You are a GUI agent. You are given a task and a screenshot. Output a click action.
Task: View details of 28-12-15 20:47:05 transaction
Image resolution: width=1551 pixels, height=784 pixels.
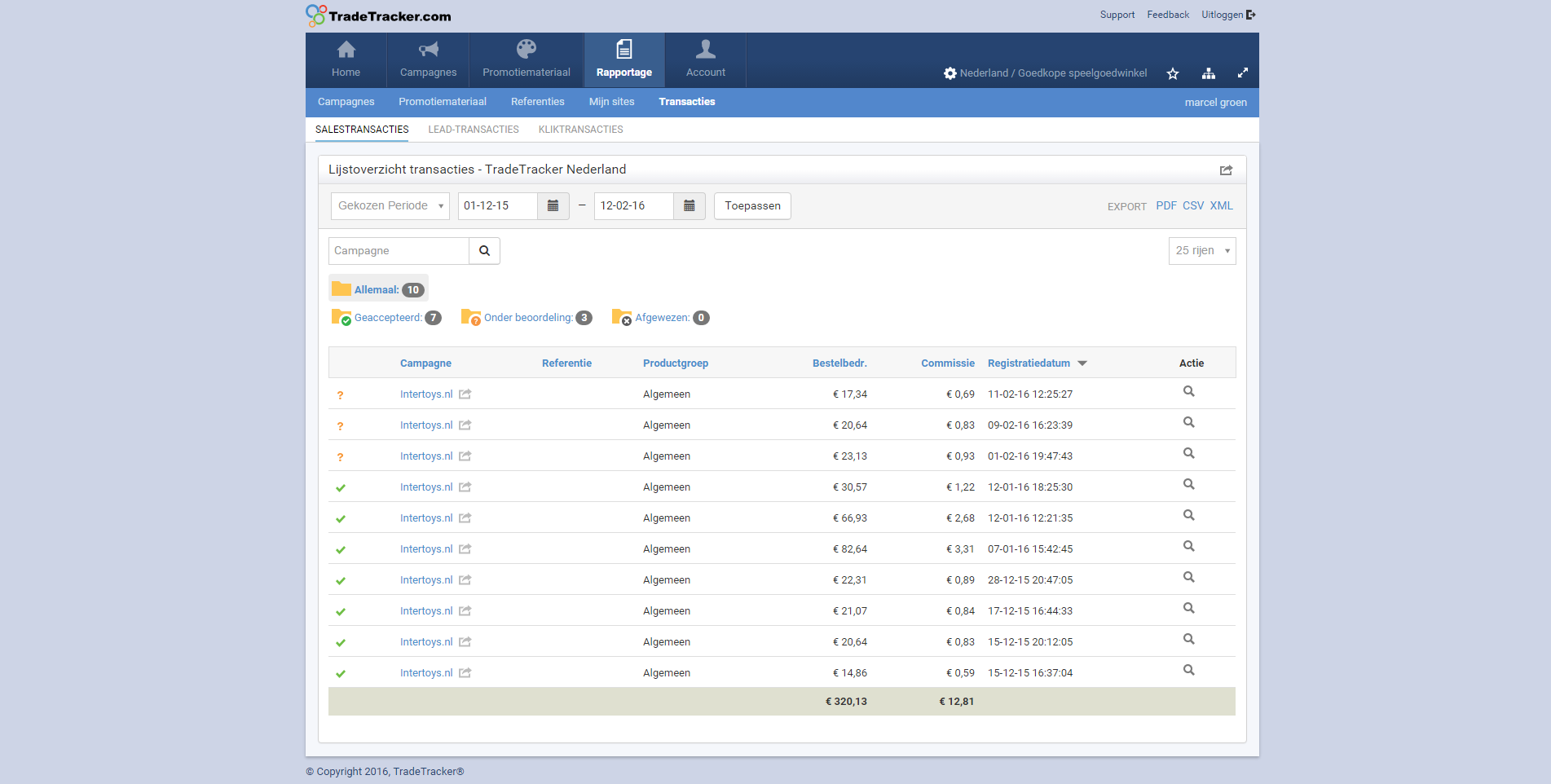(1189, 577)
